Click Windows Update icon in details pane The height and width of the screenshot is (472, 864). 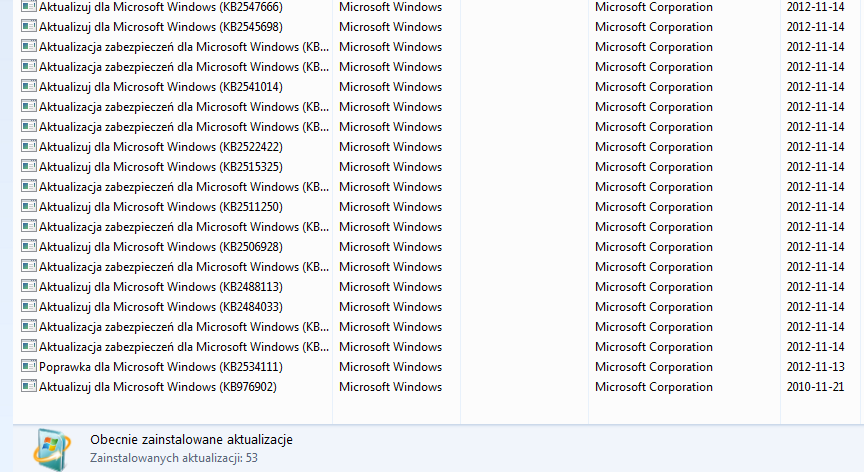tap(52, 449)
